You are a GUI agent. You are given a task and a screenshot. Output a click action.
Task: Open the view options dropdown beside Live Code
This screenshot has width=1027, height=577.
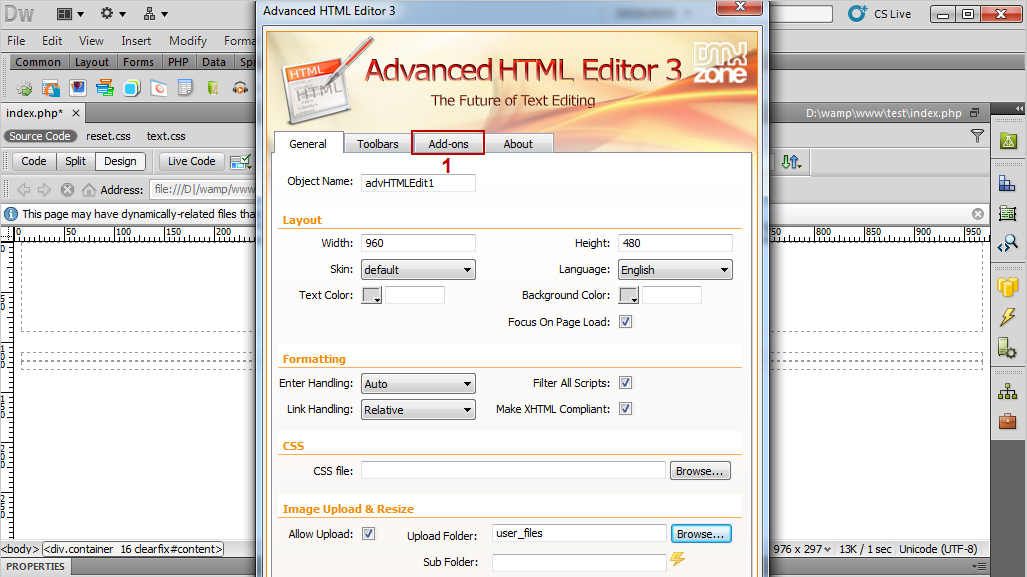[x=240, y=161]
